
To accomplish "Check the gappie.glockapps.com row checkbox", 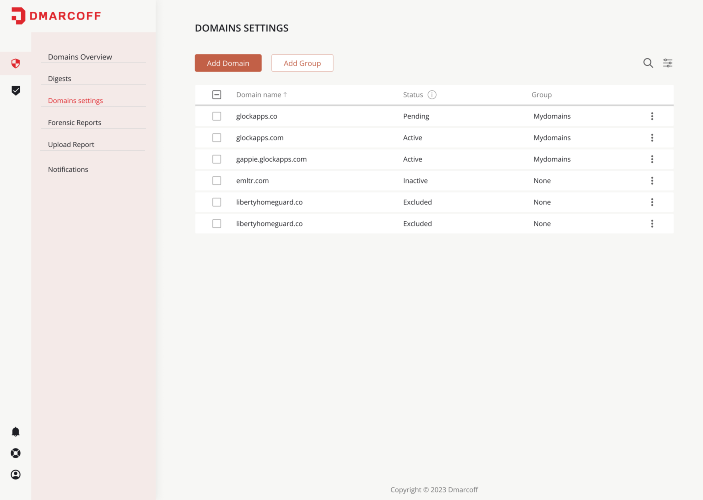I will point(217,159).
